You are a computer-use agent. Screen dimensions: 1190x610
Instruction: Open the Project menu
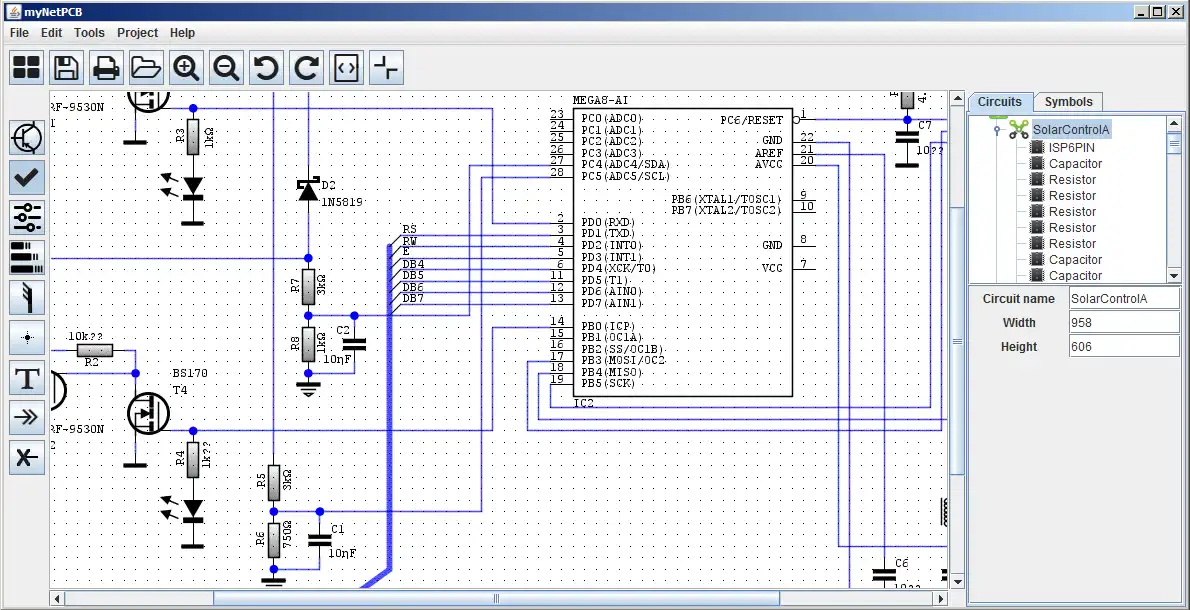click(137, 33)
